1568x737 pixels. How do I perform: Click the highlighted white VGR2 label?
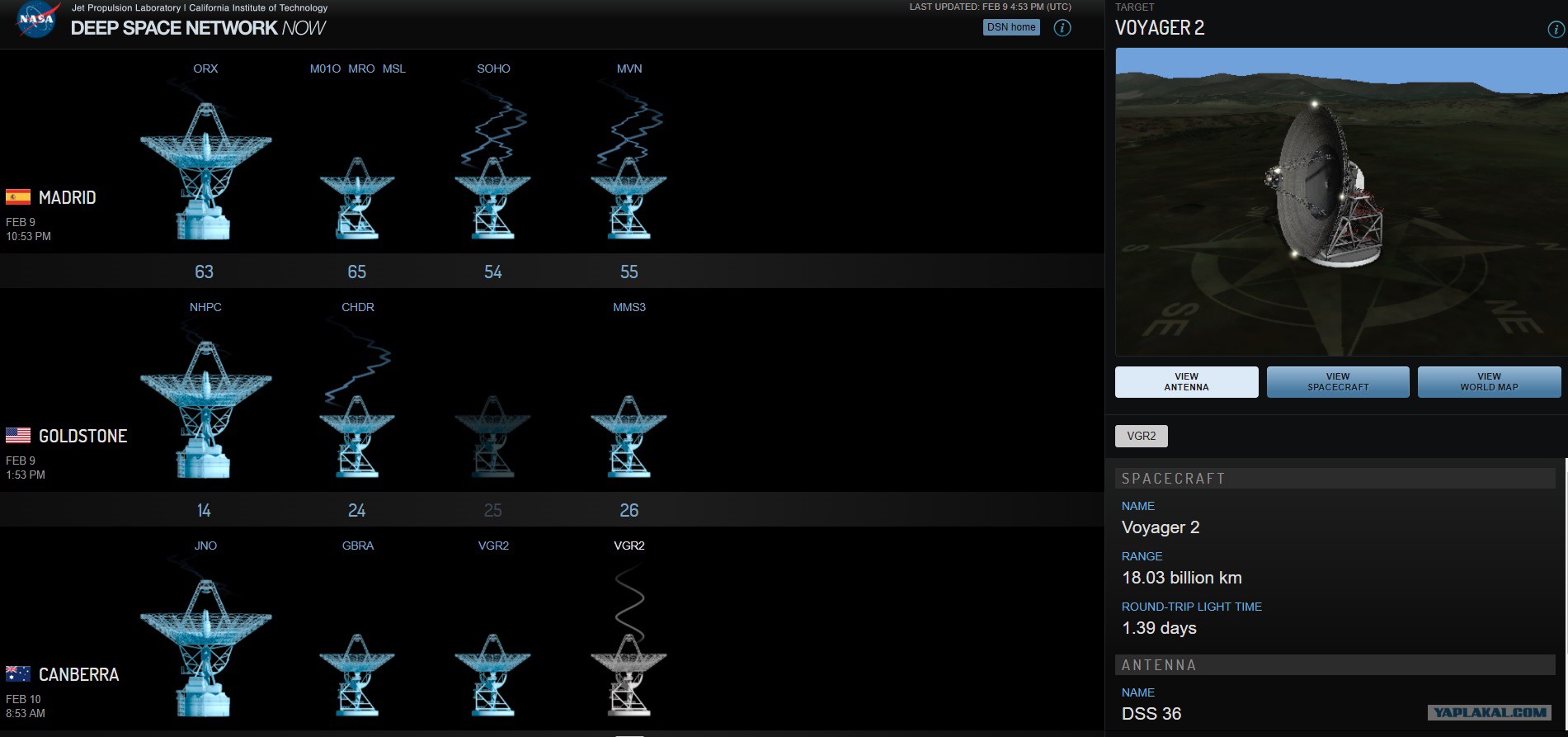629,546
